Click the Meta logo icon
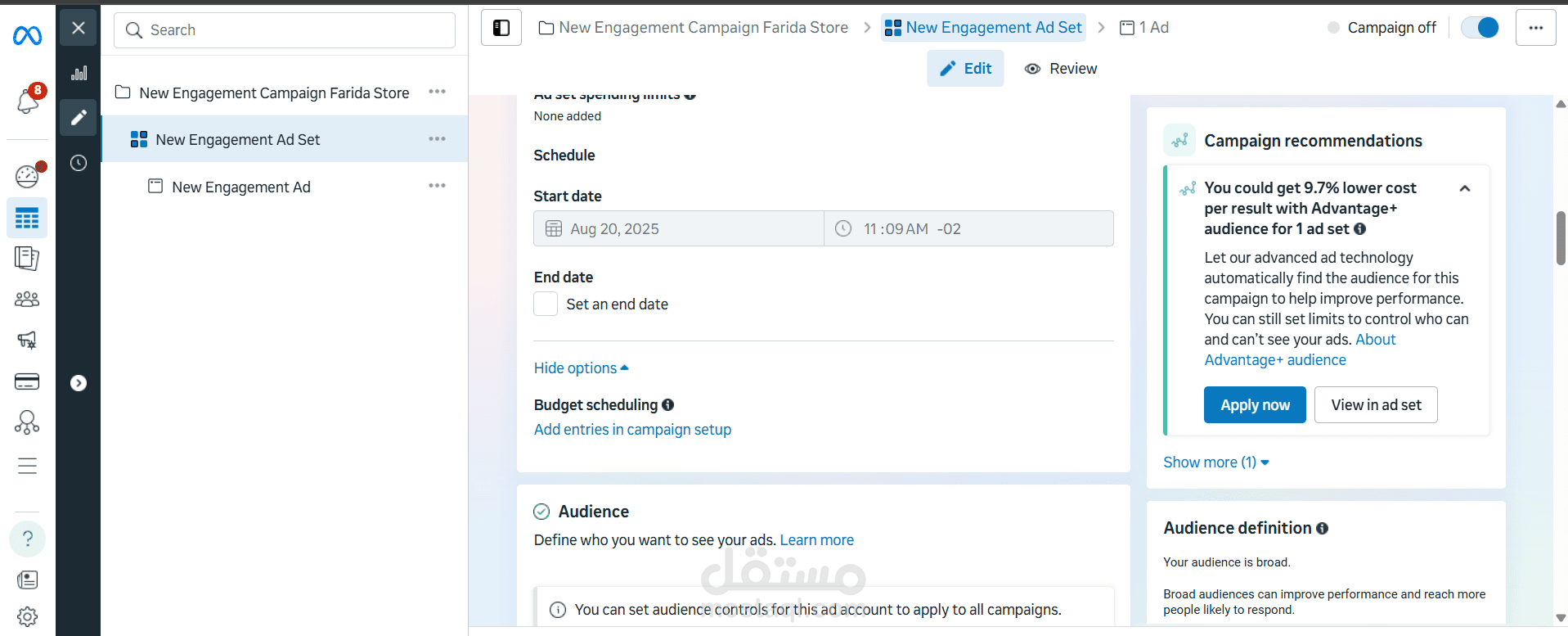 pyautogui.click(x=27, y=35)
